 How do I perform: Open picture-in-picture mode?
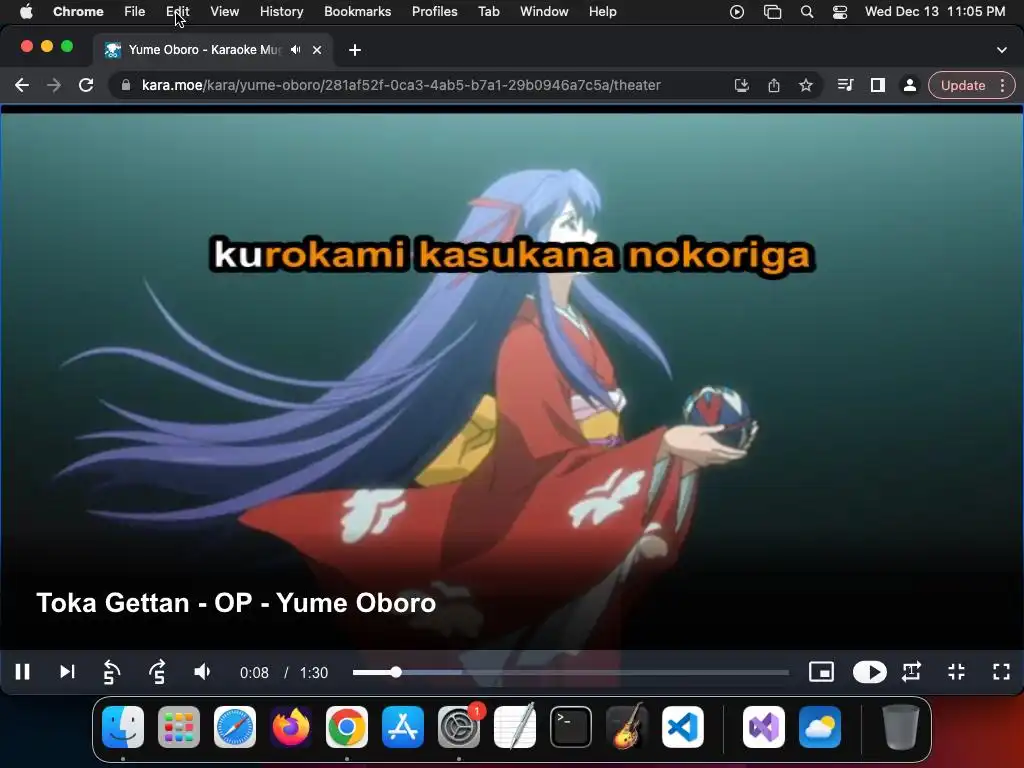pyautogui.click(x=821, y=672)
